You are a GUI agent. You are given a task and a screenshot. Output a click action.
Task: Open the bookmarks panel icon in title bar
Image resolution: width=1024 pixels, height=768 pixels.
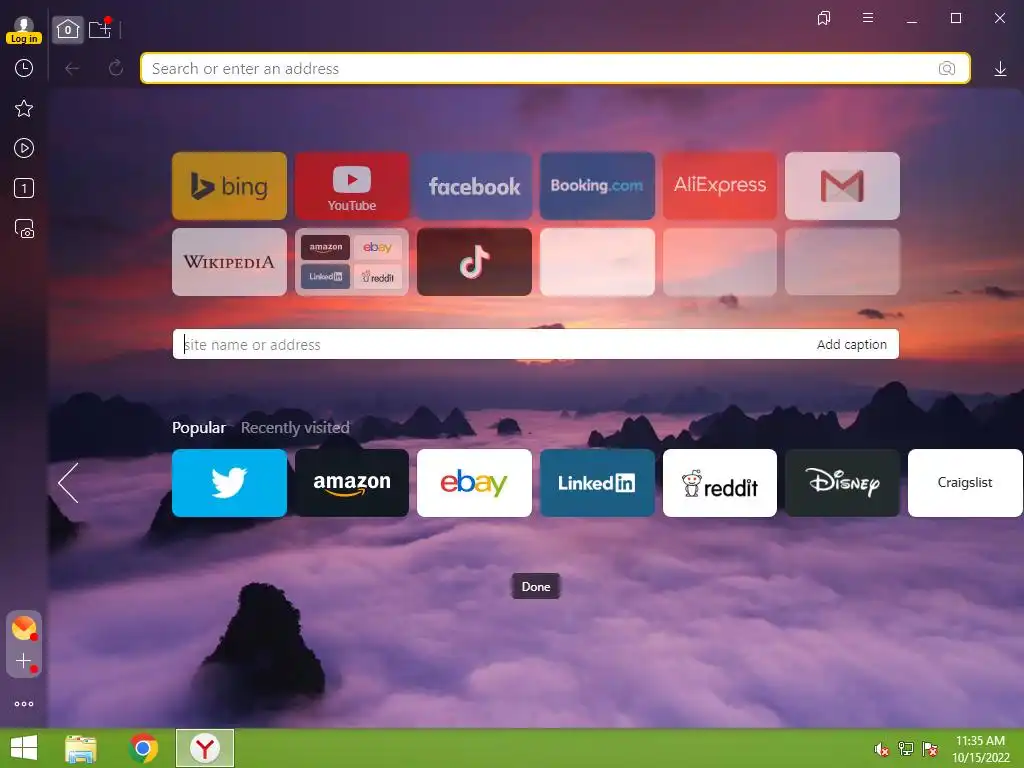[824, 18]
